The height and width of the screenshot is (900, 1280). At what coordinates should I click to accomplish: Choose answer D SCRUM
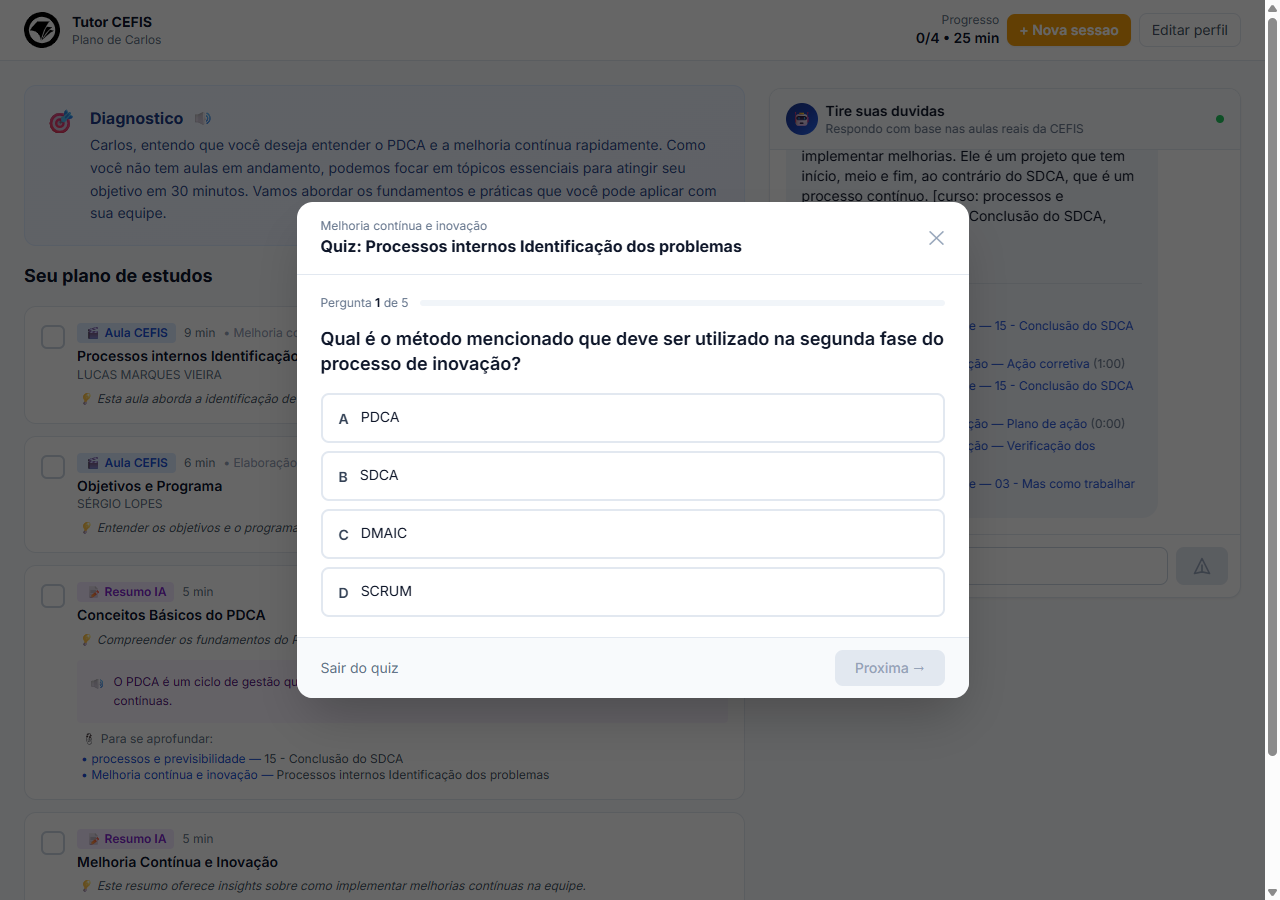(x=632, y=592)
